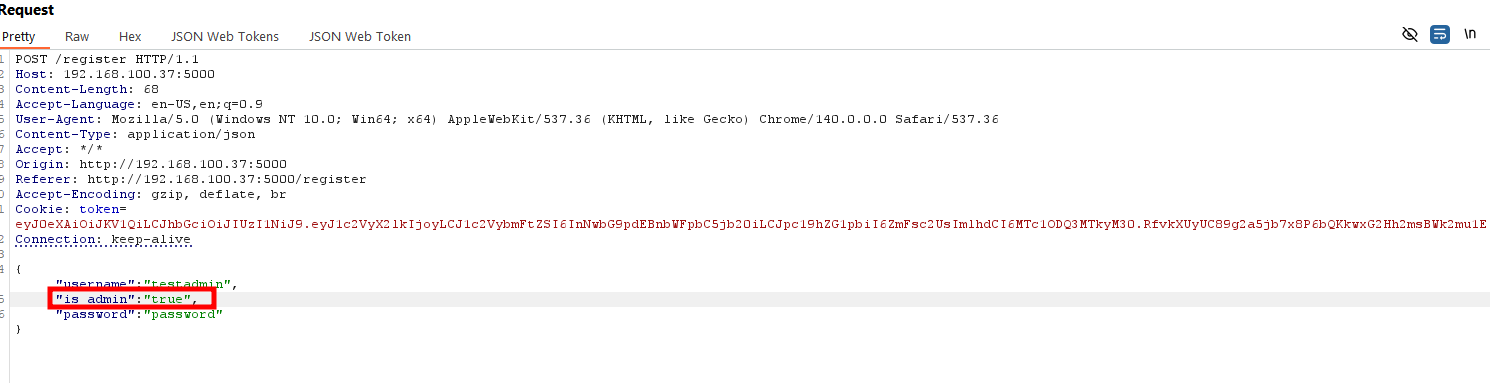Switch to the Raw tab

point(77,36)
